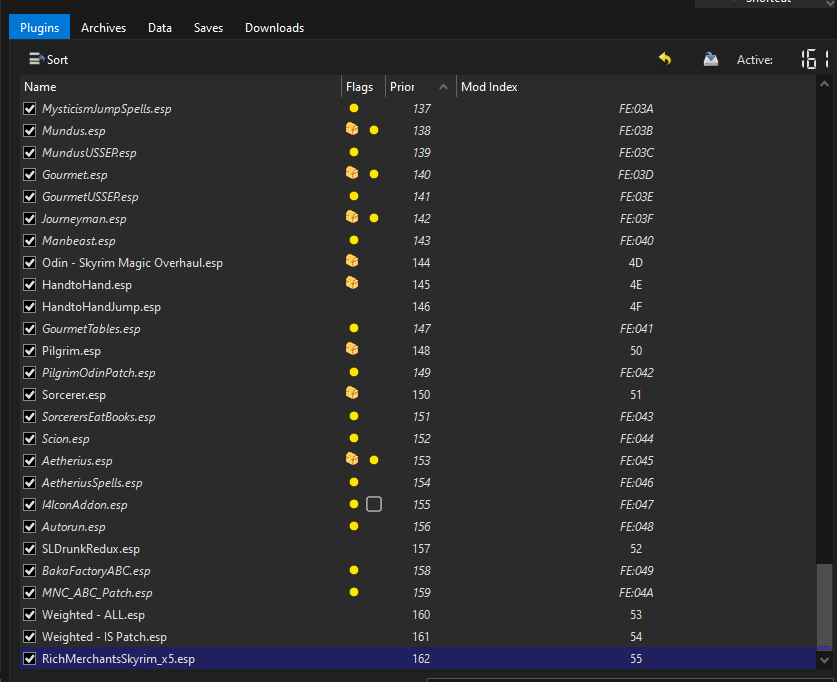
Task: Click the yellow flag dot for PilgrimOdinPatch.esp
Action: pyautogui.click(x=353, y=372)
